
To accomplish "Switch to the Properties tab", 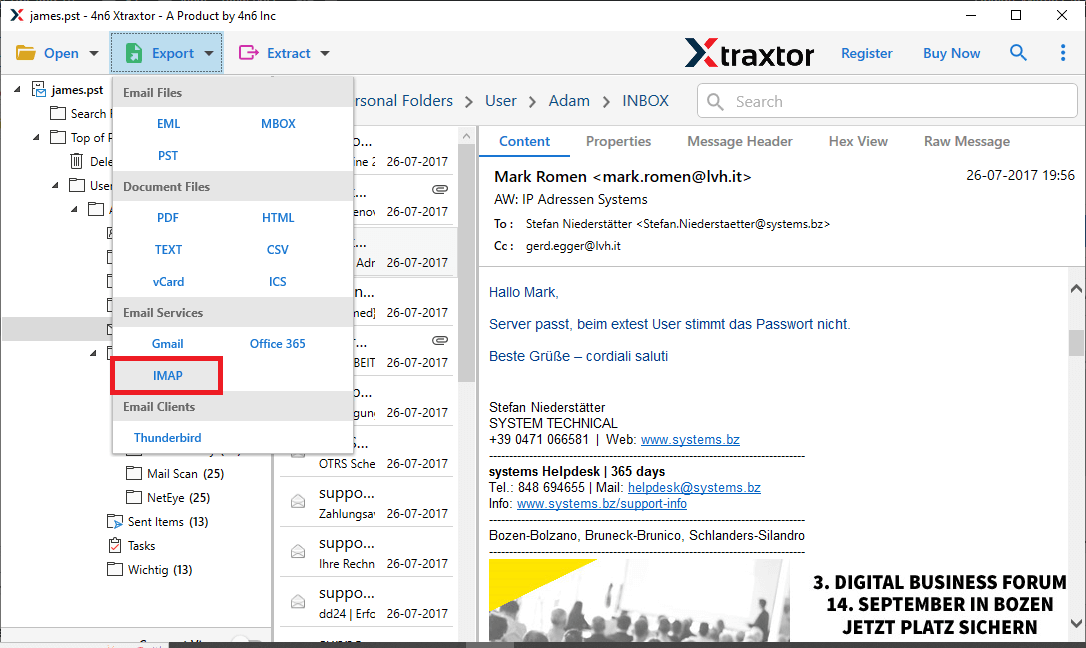I will 618,141.
